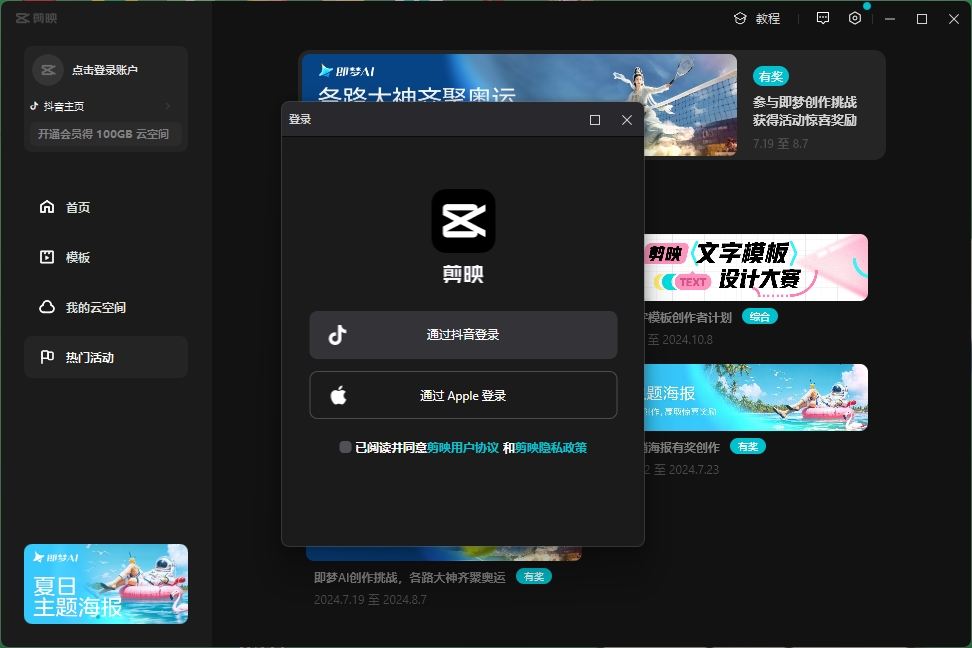Image resolution: width=972 pixels, height=648 pixels.
Task: Open the 剪映隐私政策 link
Action: coord(551,448)
